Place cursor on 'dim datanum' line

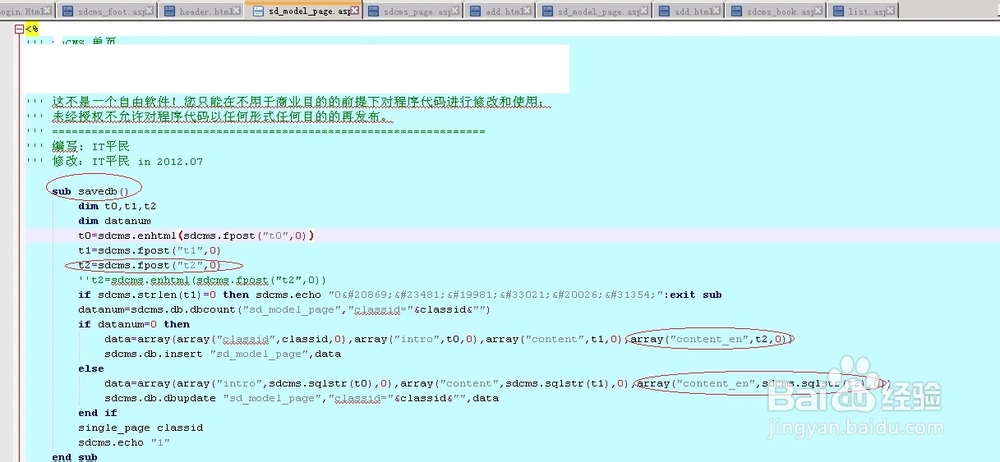[x=115, y=221]
